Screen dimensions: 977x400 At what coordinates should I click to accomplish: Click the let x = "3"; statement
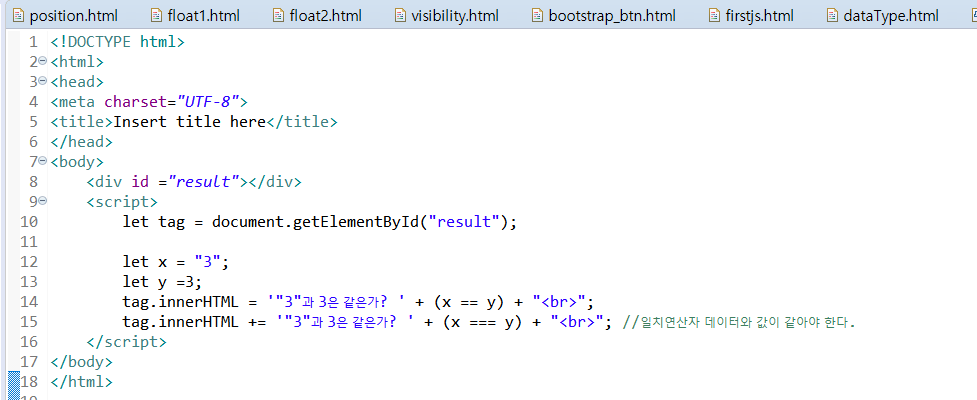click(176, 262)
